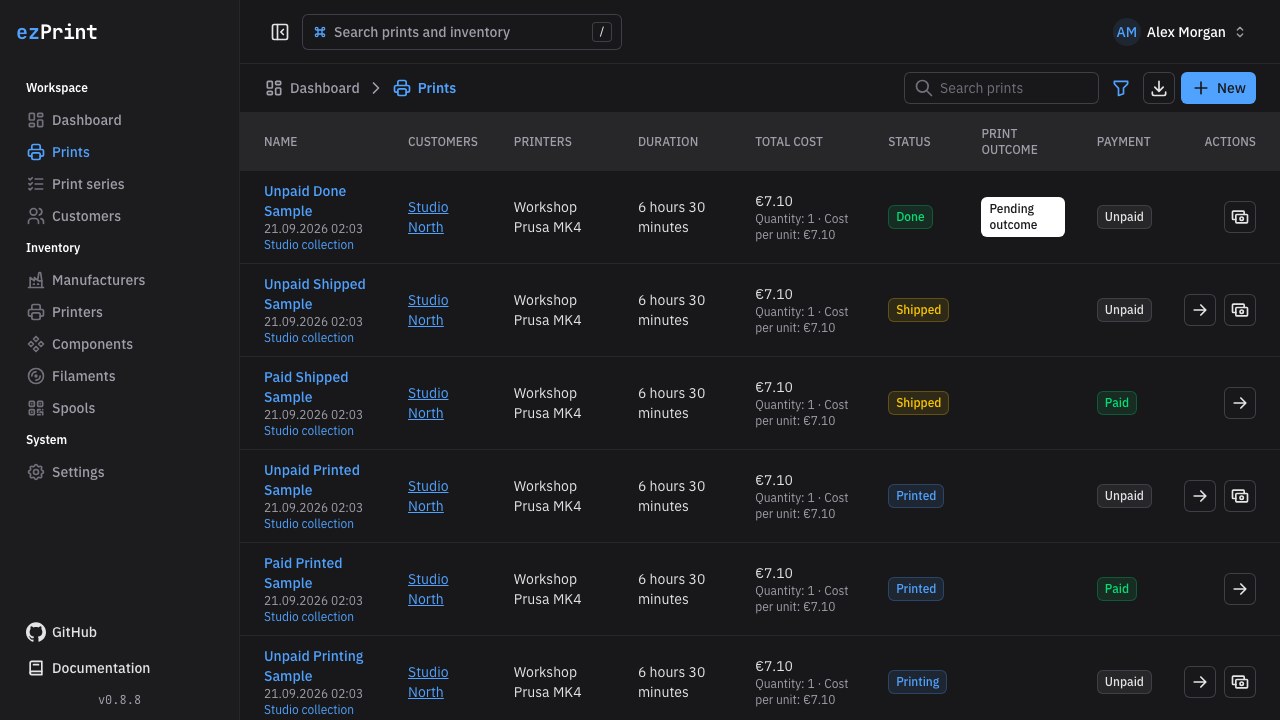This screenshot has width=1280, height=720.
Task: Open the Unpaid Printing Sample print
Action: click(x=313, y=666)
